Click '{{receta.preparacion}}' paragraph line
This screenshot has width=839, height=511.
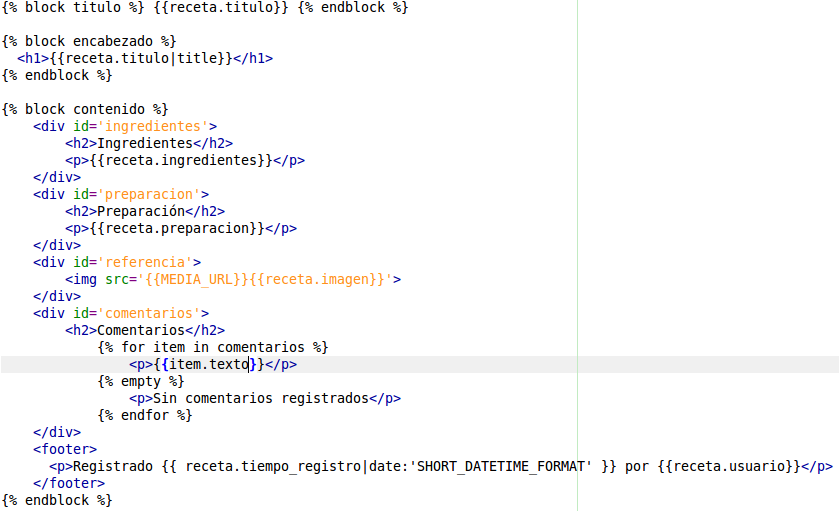[181, 228]
